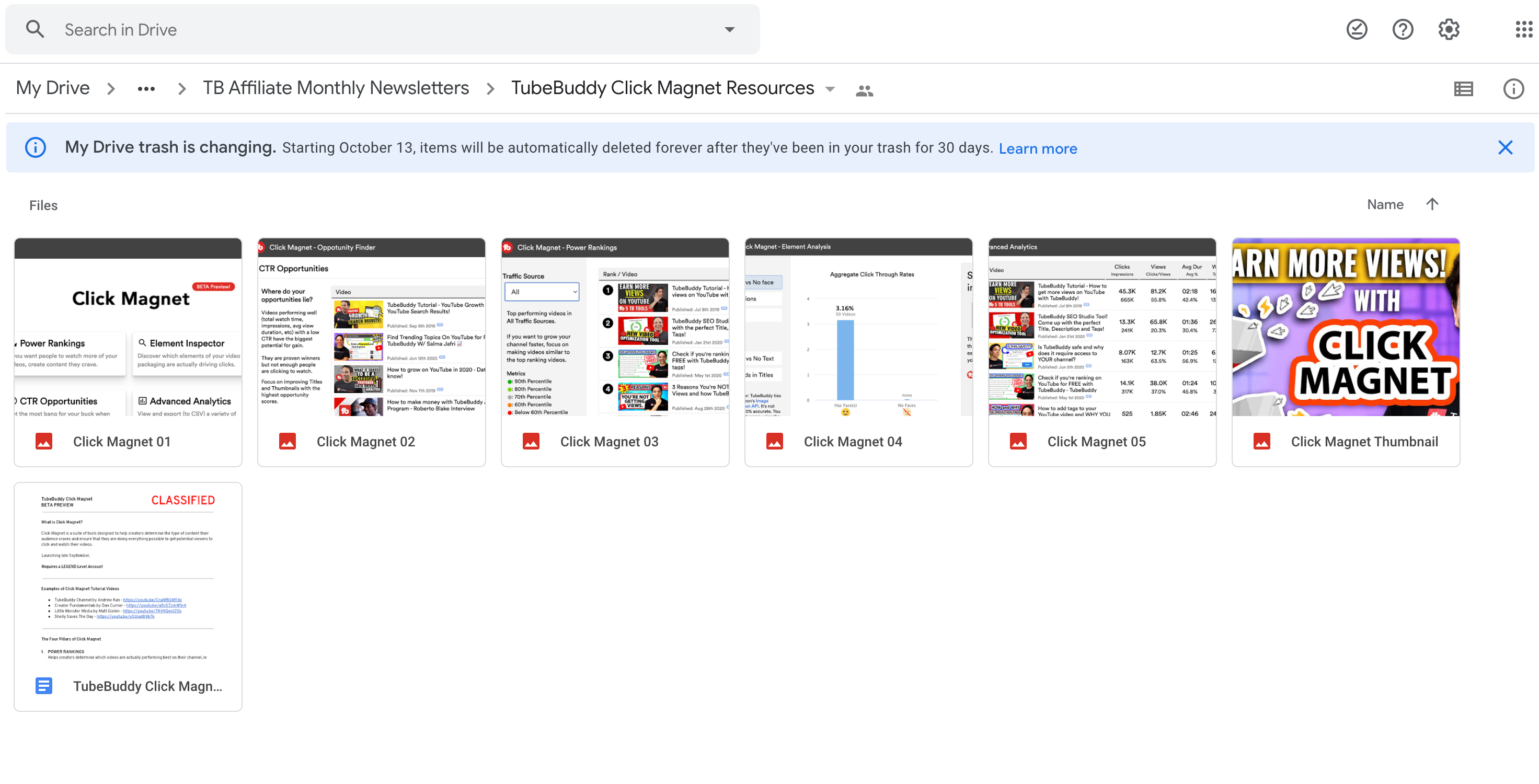Switch to list layout view
Screen dimensions: 1539x784
click(1464, 89)
